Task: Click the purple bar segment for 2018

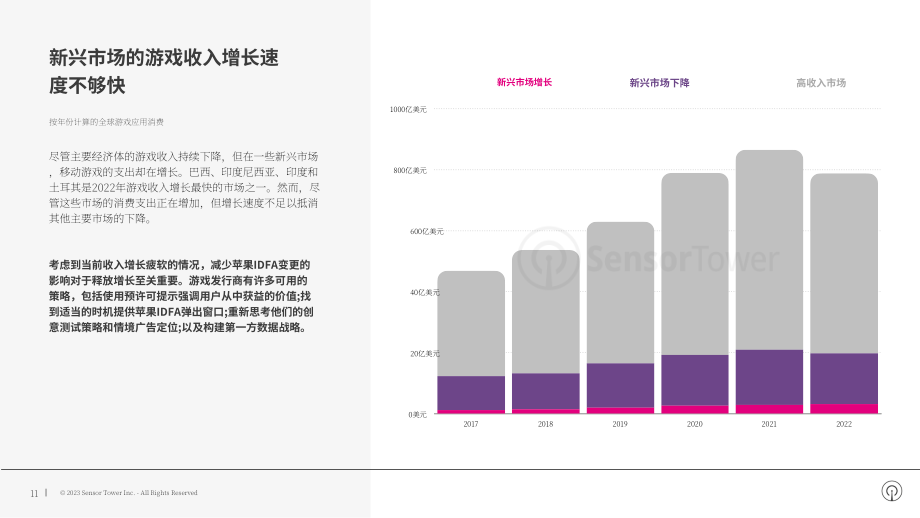Action: tap(546, 391)
